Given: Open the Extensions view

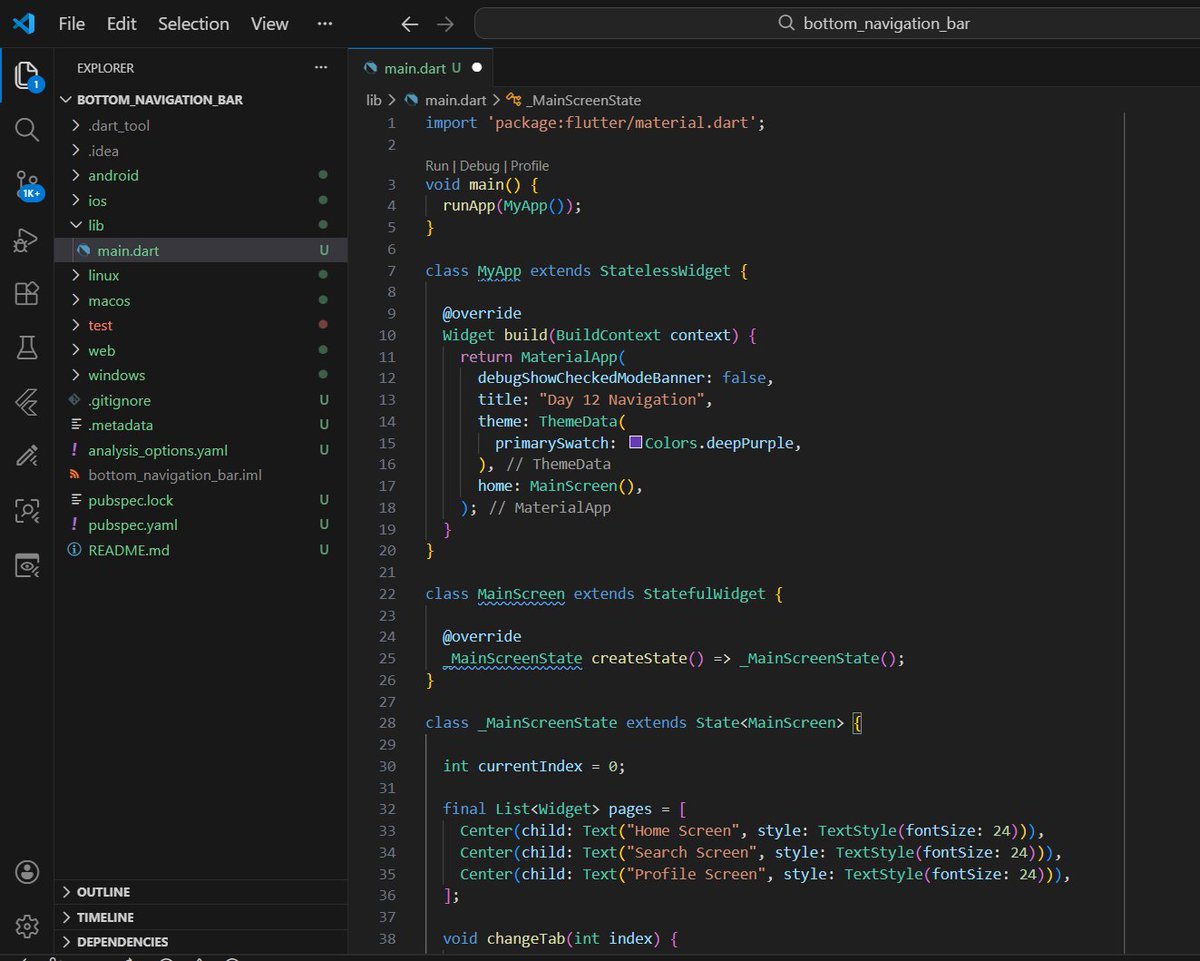Looking at the screenshot, I should [27, 294].
